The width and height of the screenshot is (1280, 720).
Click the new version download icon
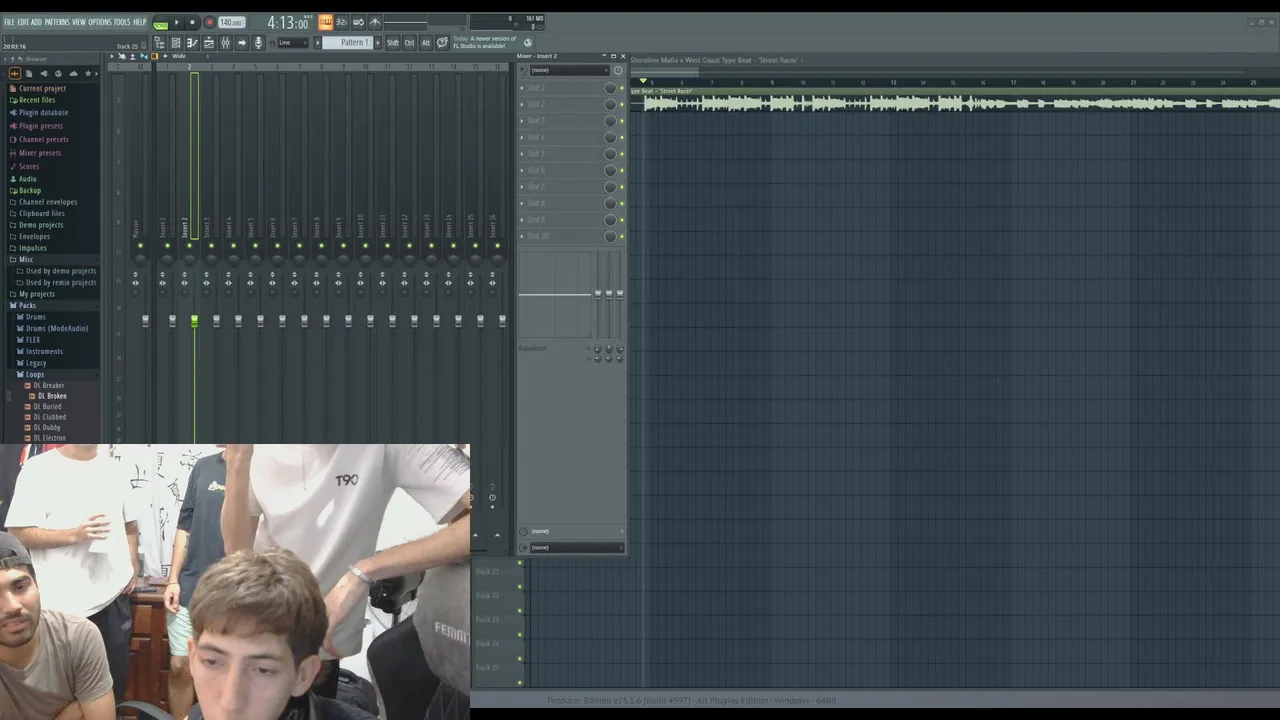coord(528,42)
